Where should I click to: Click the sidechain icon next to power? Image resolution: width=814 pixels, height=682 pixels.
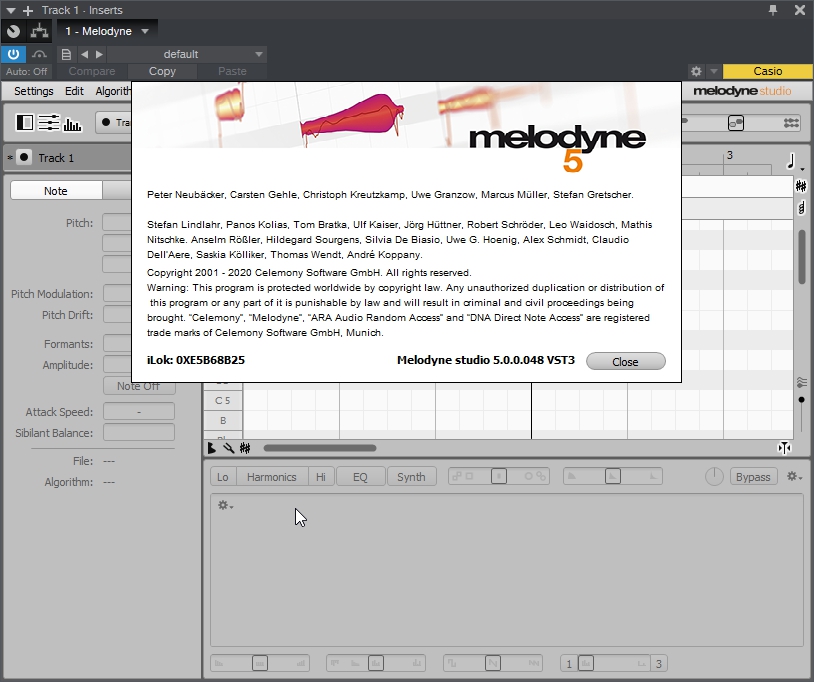pyautogui.click(x=39, y=54)
